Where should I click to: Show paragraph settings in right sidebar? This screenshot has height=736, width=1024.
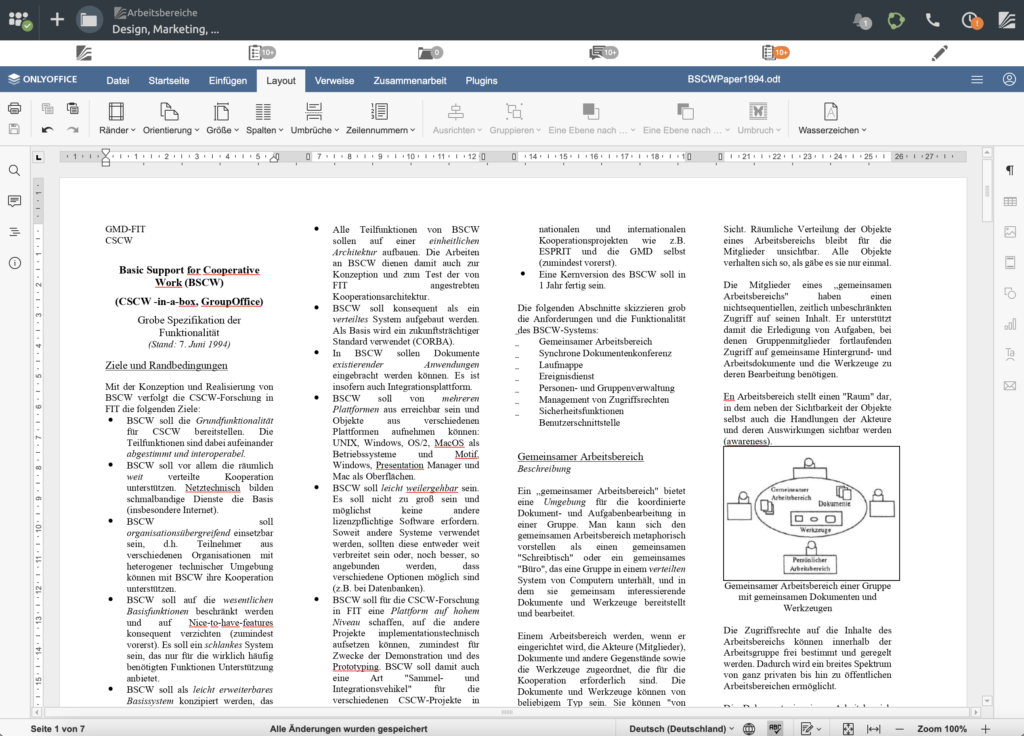[1009, 171]
